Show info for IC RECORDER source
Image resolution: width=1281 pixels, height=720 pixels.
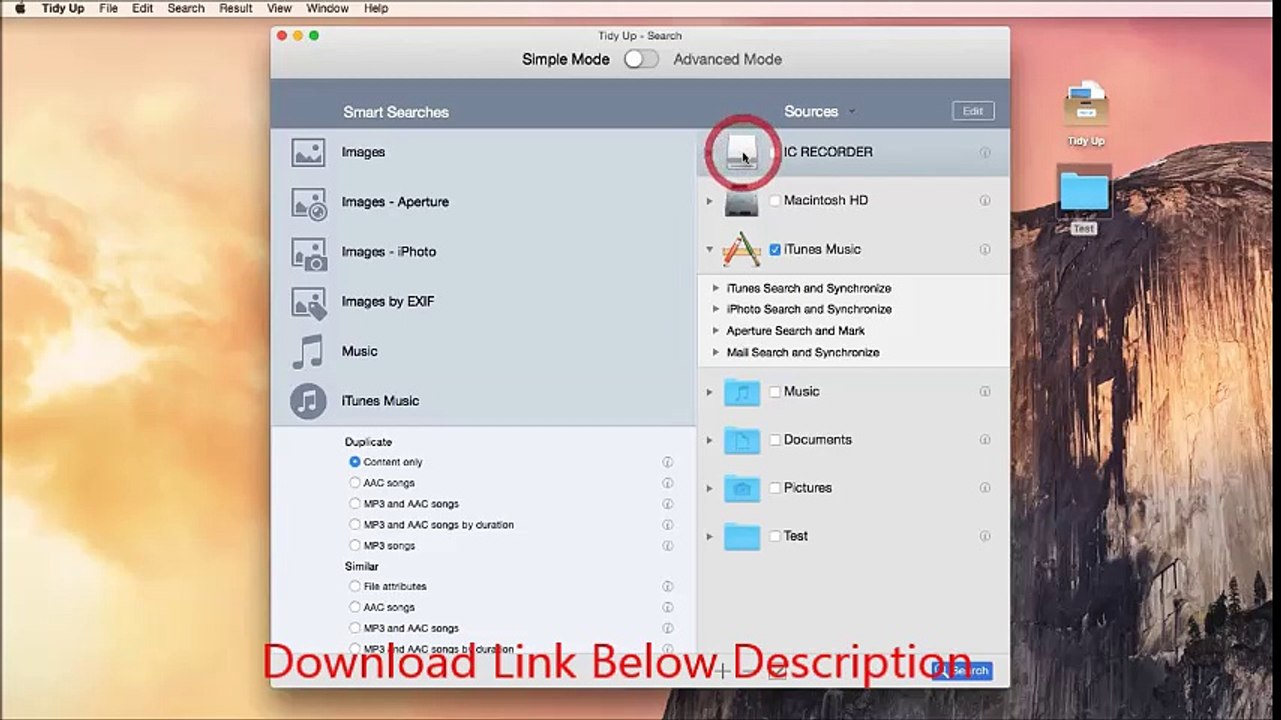(x=985, y=153)
